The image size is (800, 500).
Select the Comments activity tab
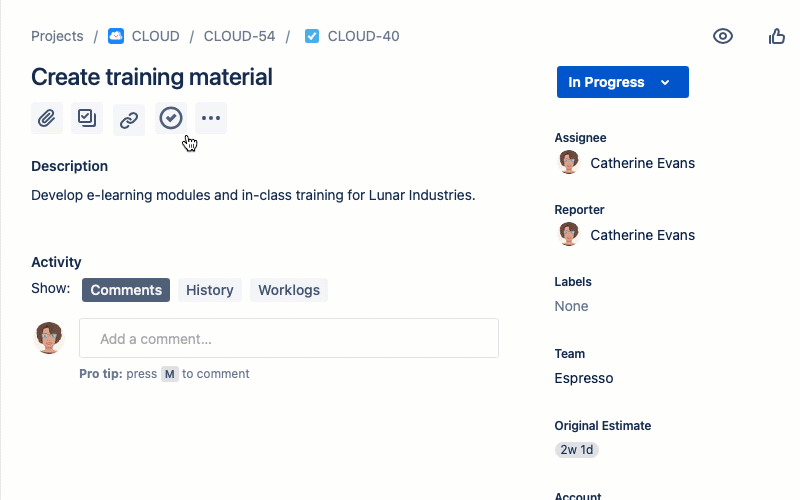[x=126, y=290]
